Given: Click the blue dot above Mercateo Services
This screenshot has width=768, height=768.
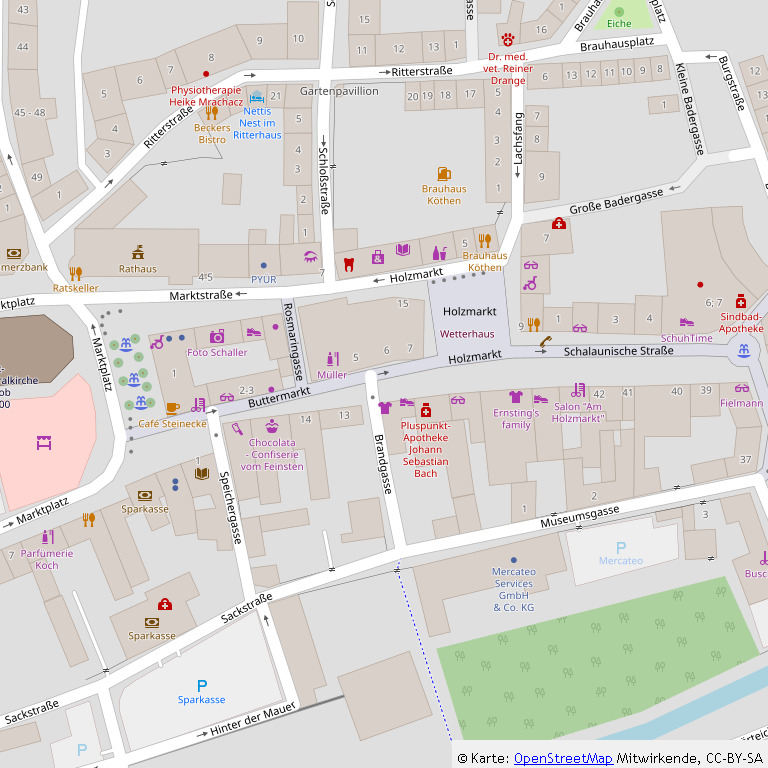Looking at the screenshot, I should pyautogui.click(x=514, y=560).
